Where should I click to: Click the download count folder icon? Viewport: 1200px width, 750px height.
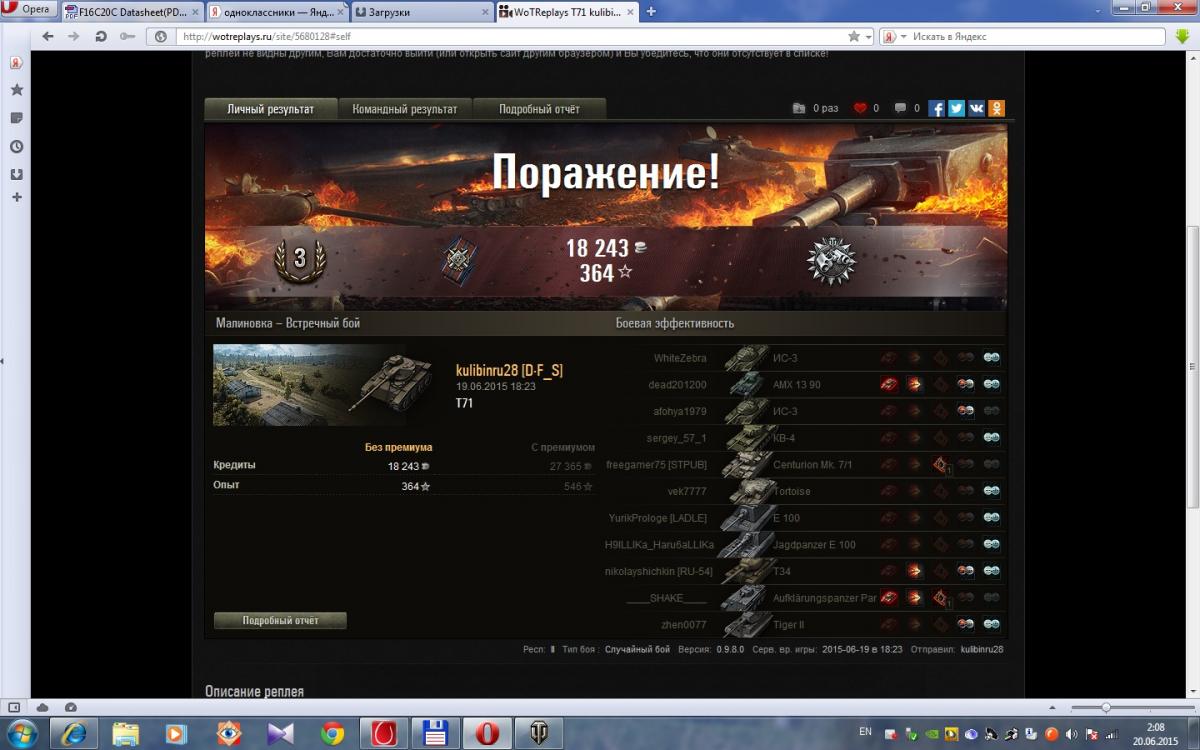coord(798,108)
